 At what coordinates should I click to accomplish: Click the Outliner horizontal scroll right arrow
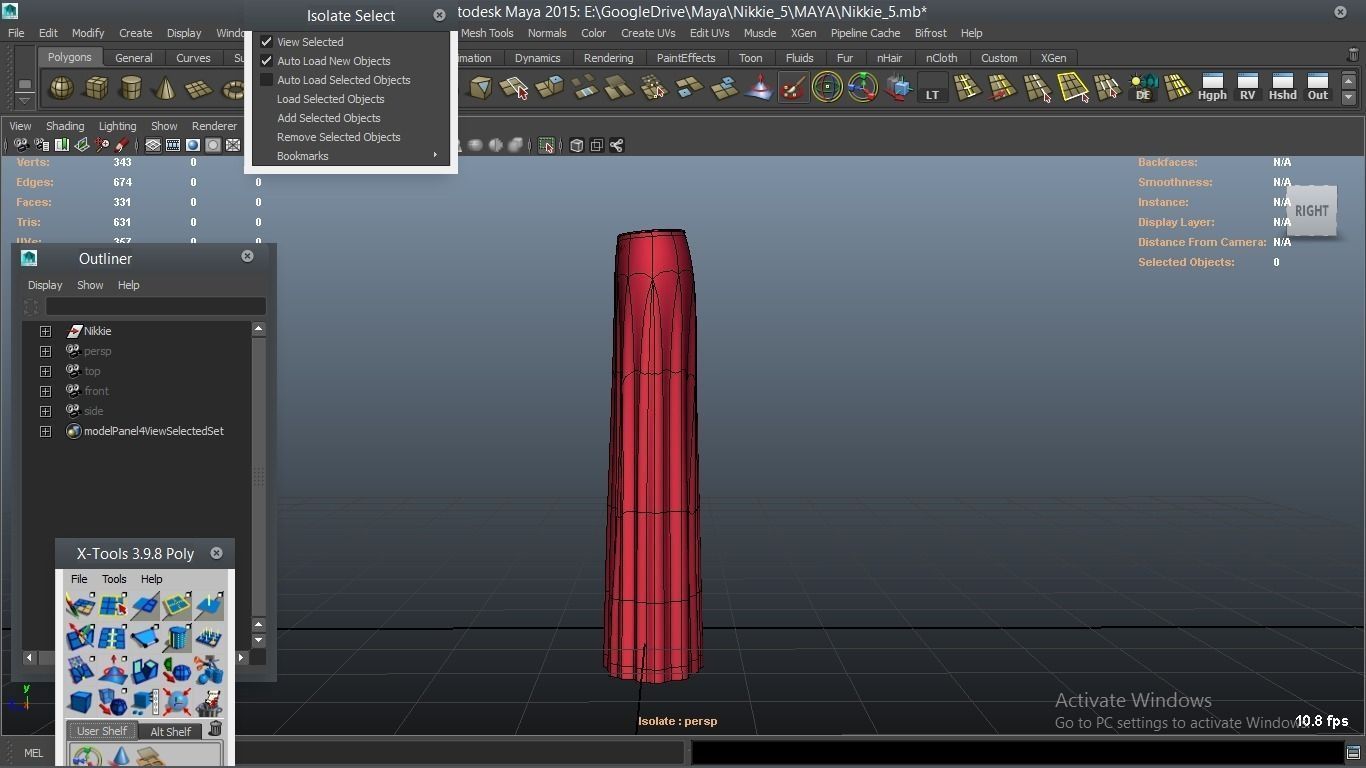[x=241, y=657]
